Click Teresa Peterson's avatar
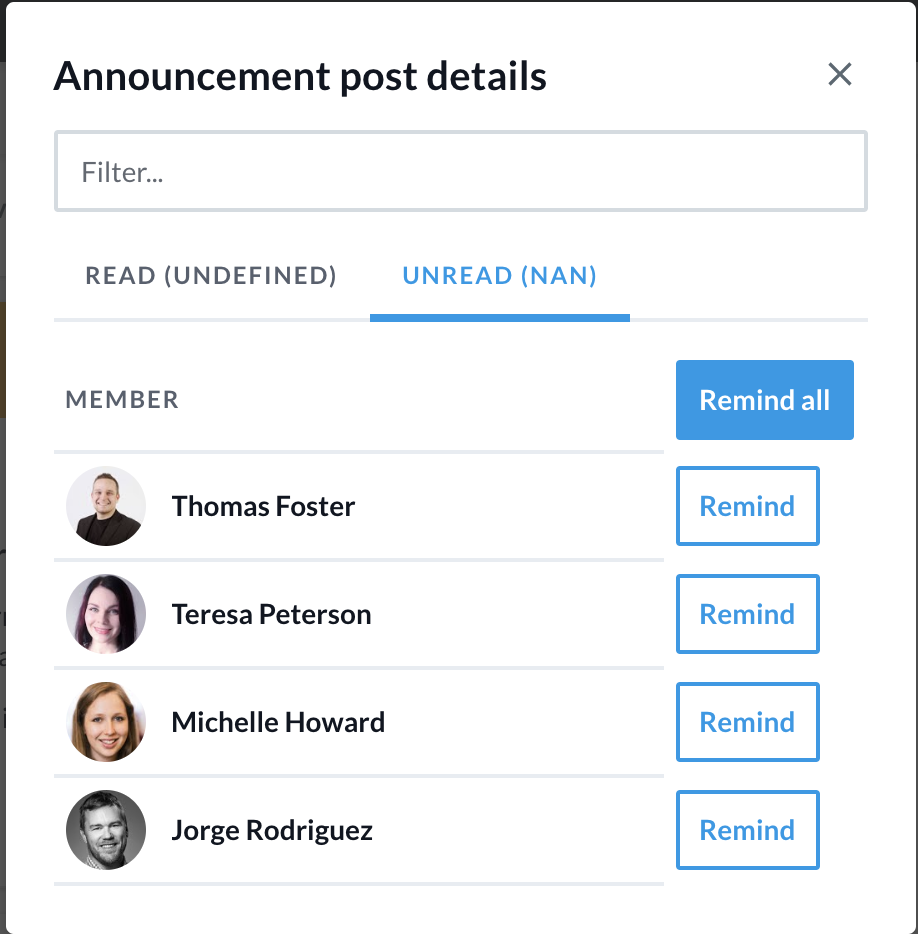 click(106, 614)
